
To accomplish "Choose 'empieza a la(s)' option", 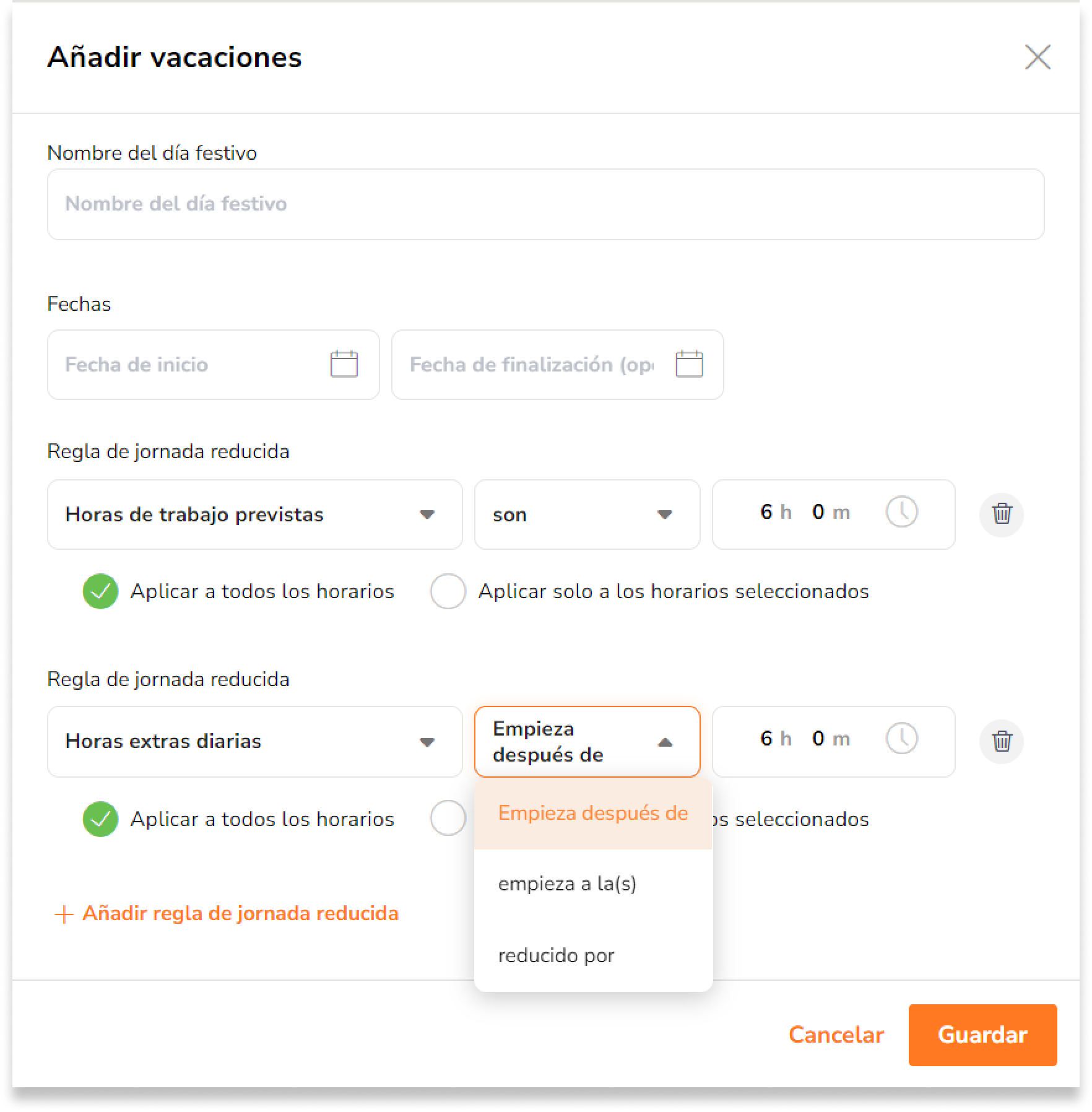I will (x=593, y=884).
